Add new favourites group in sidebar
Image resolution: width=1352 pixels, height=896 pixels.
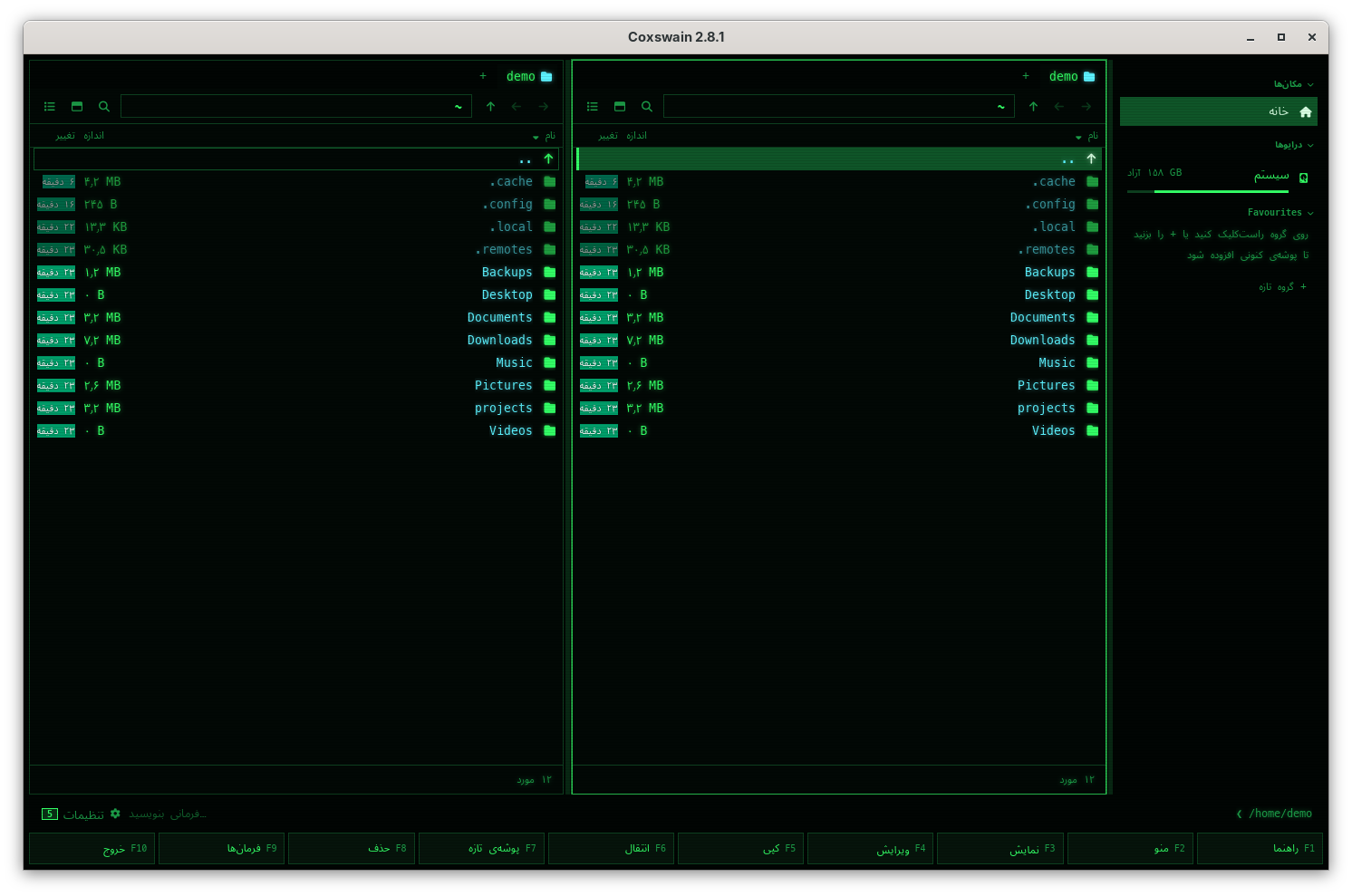click(x=1282, y=287)
